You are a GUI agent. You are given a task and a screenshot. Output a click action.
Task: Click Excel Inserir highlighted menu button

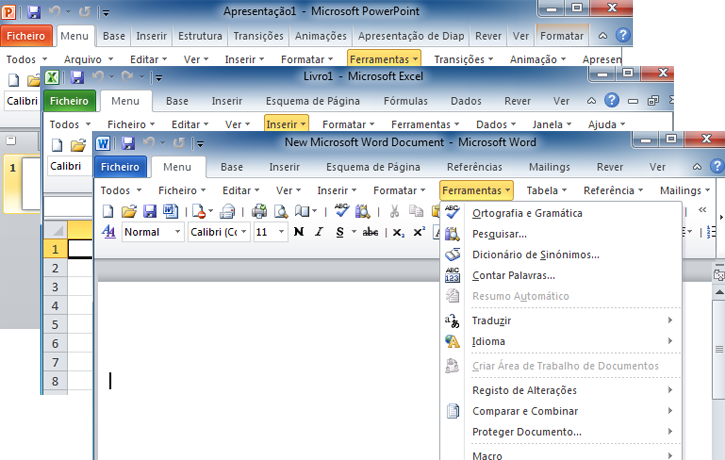[286, 124]
